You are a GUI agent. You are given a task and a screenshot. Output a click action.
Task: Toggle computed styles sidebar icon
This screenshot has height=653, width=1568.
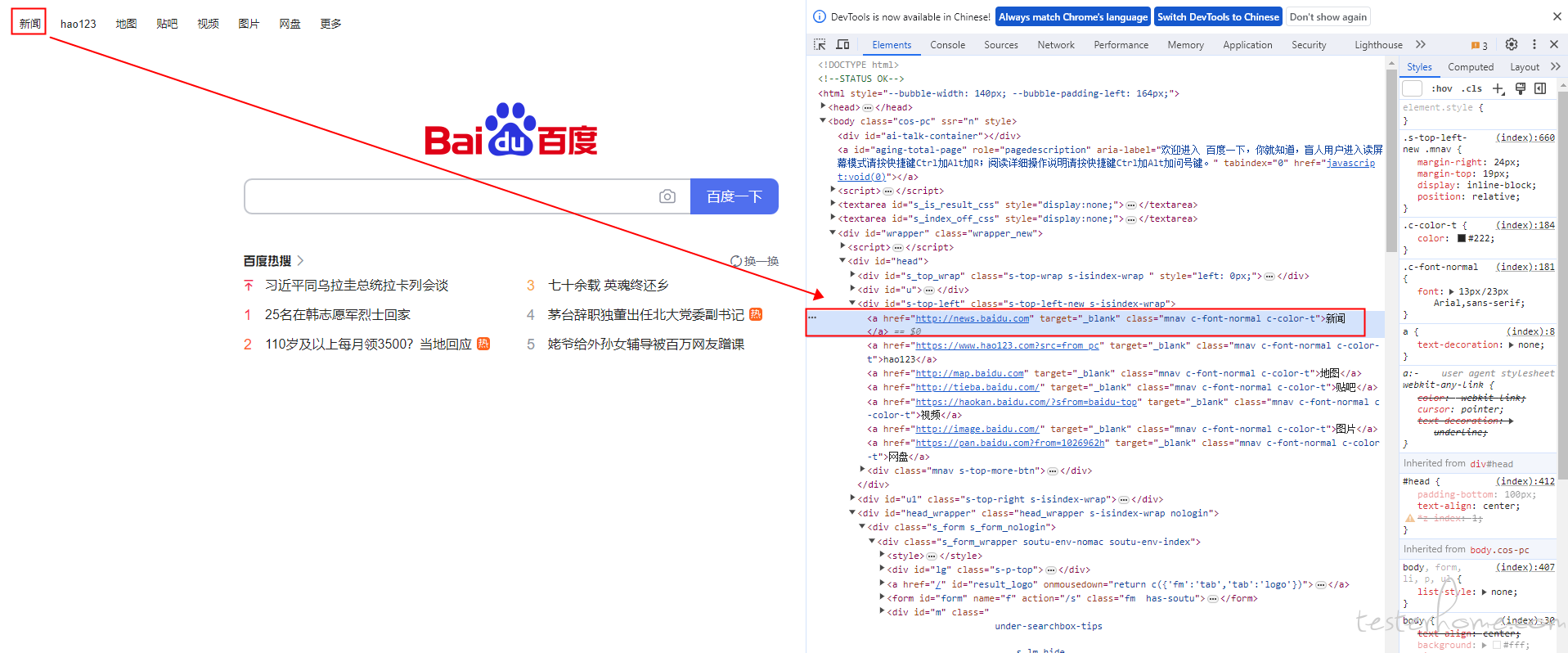click(x=1540, y=88)
